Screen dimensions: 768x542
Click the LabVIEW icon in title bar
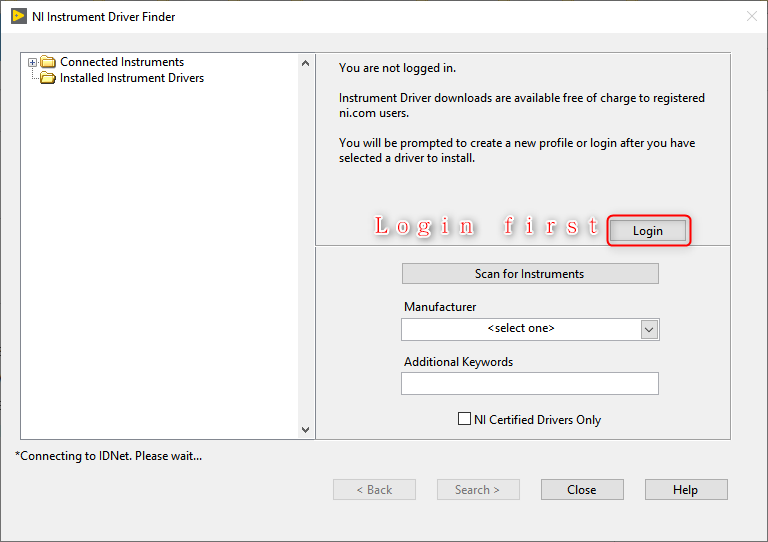[19, 16]
